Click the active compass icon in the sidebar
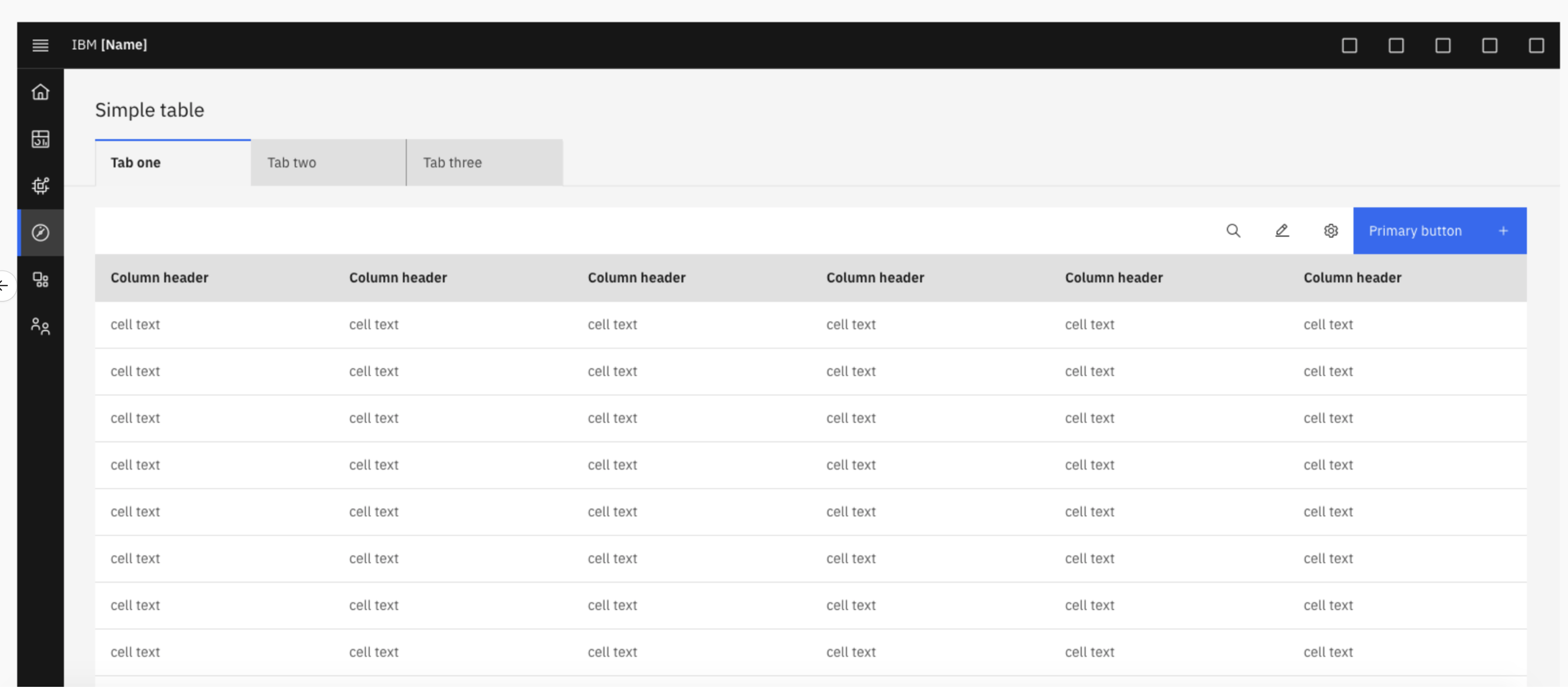 click(x=40, y=232)
